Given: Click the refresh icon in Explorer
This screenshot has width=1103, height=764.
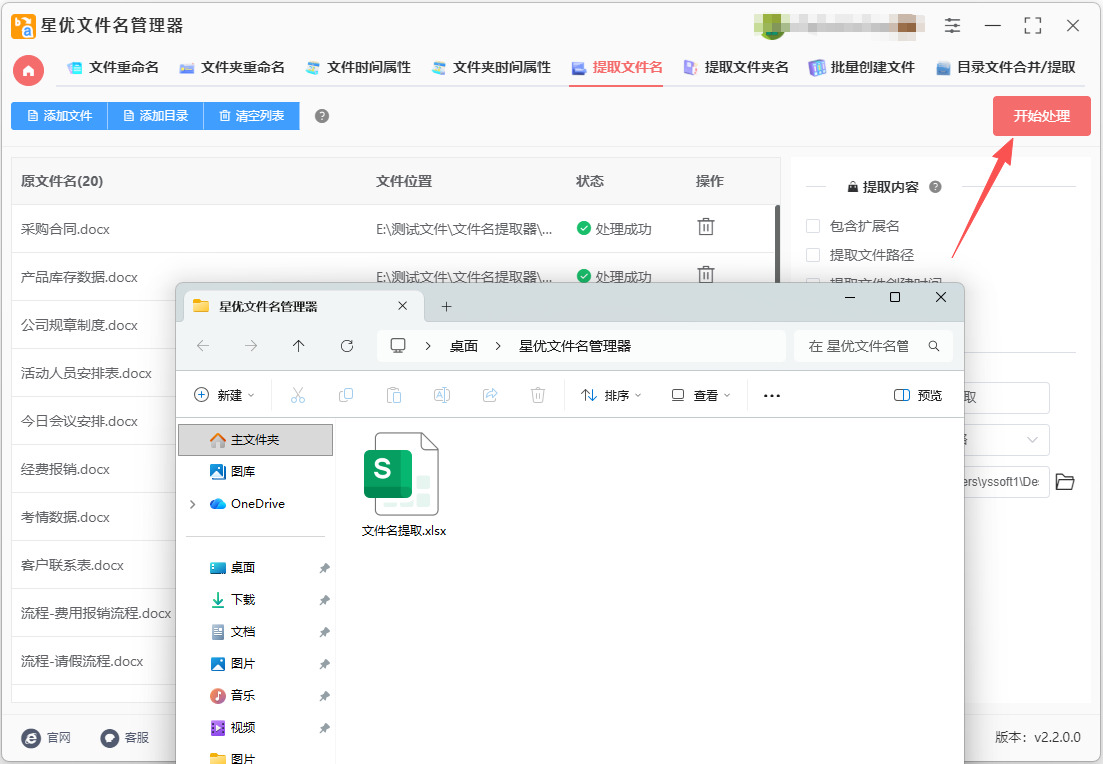Looking at the screenshot, I should 347,346.
